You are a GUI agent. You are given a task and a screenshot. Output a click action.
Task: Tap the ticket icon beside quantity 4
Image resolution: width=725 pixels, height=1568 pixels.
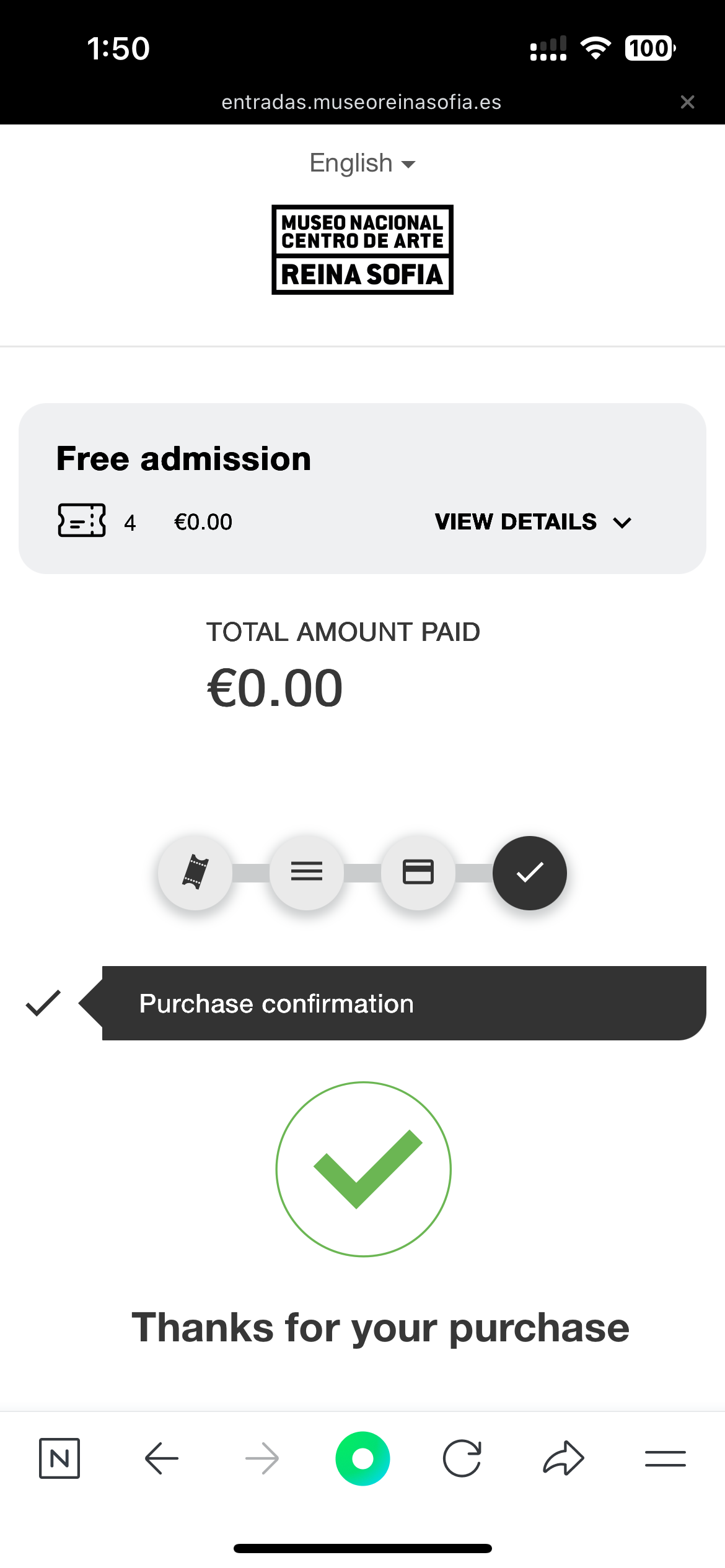(82, 520)
